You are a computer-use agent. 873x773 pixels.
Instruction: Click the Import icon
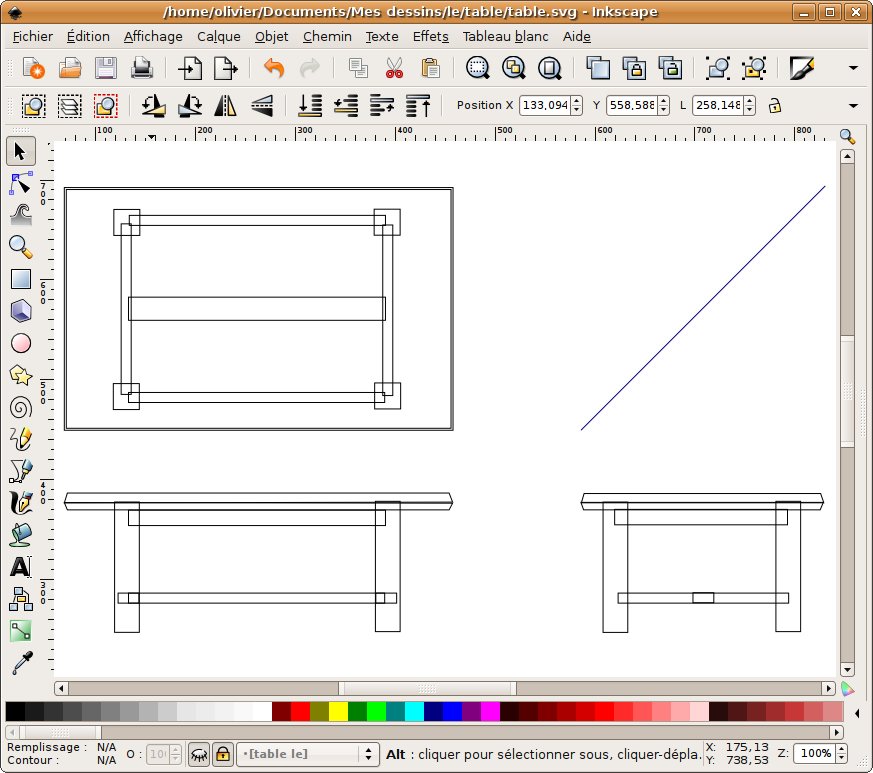190,69
